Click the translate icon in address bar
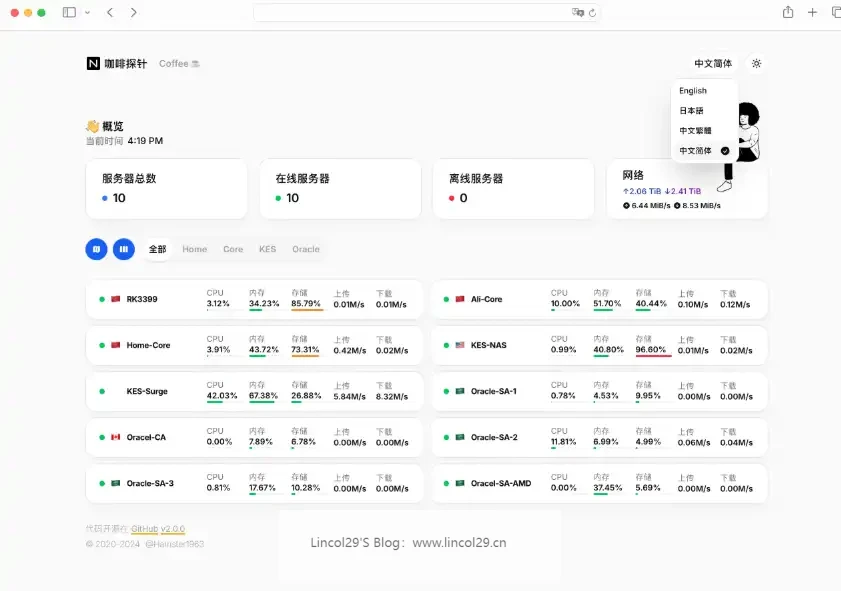 [x=577, y=13]
